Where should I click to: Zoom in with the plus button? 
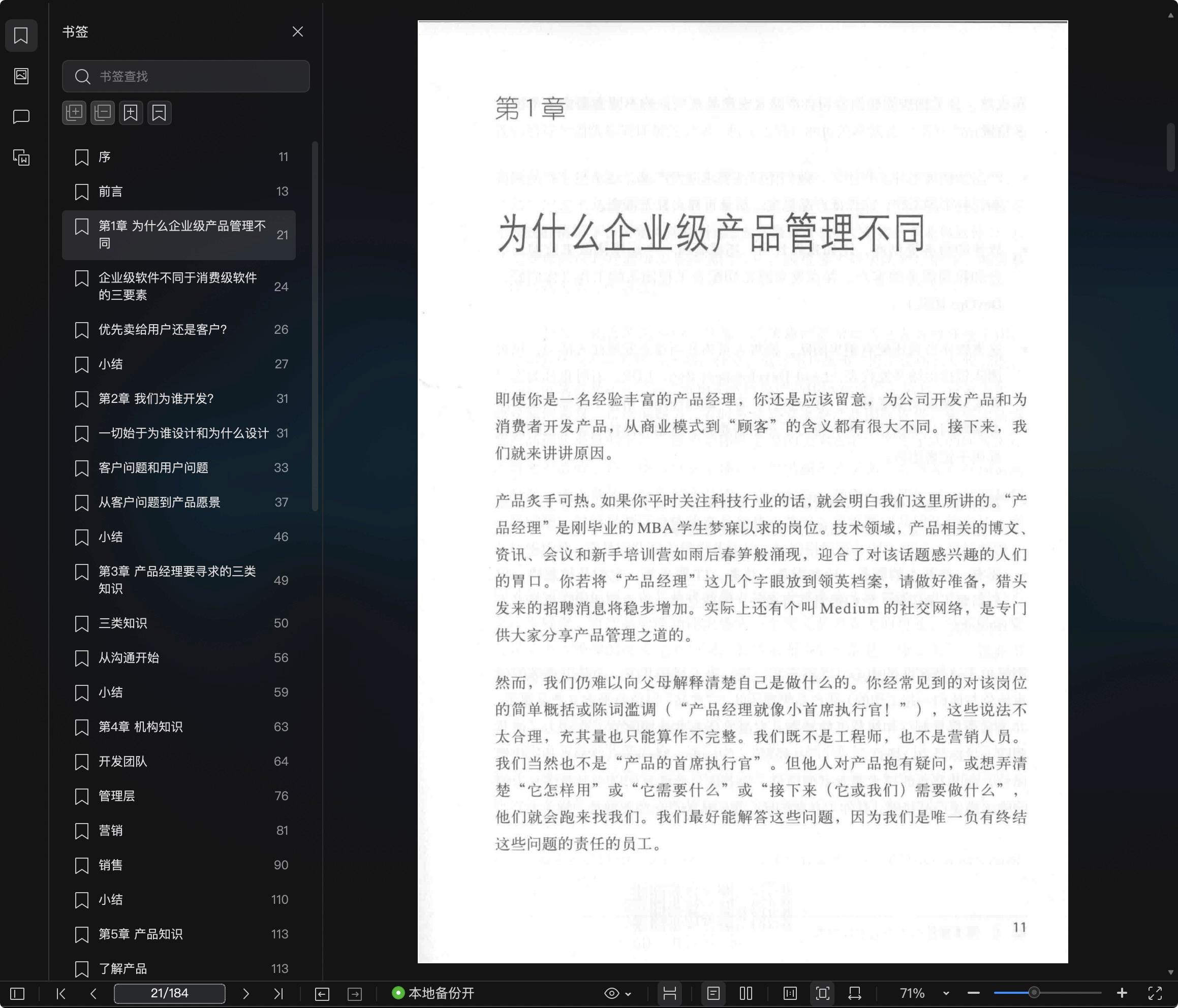[x=1122, y=993]
